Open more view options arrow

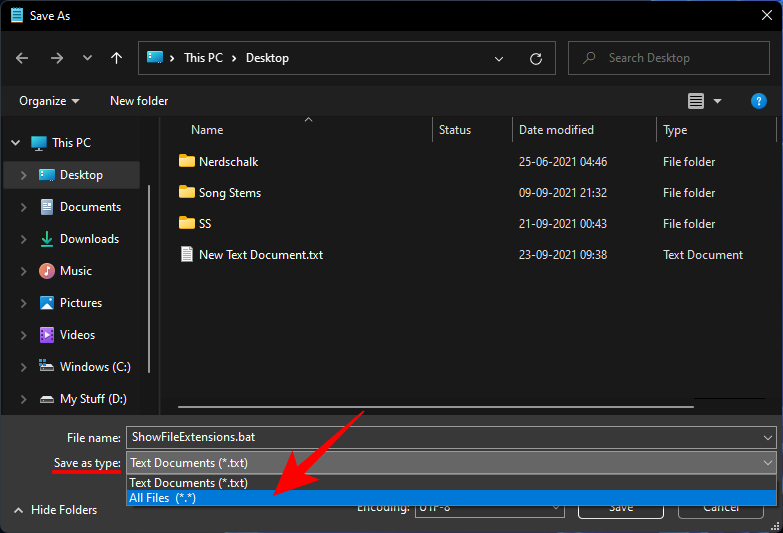[718, 101]
